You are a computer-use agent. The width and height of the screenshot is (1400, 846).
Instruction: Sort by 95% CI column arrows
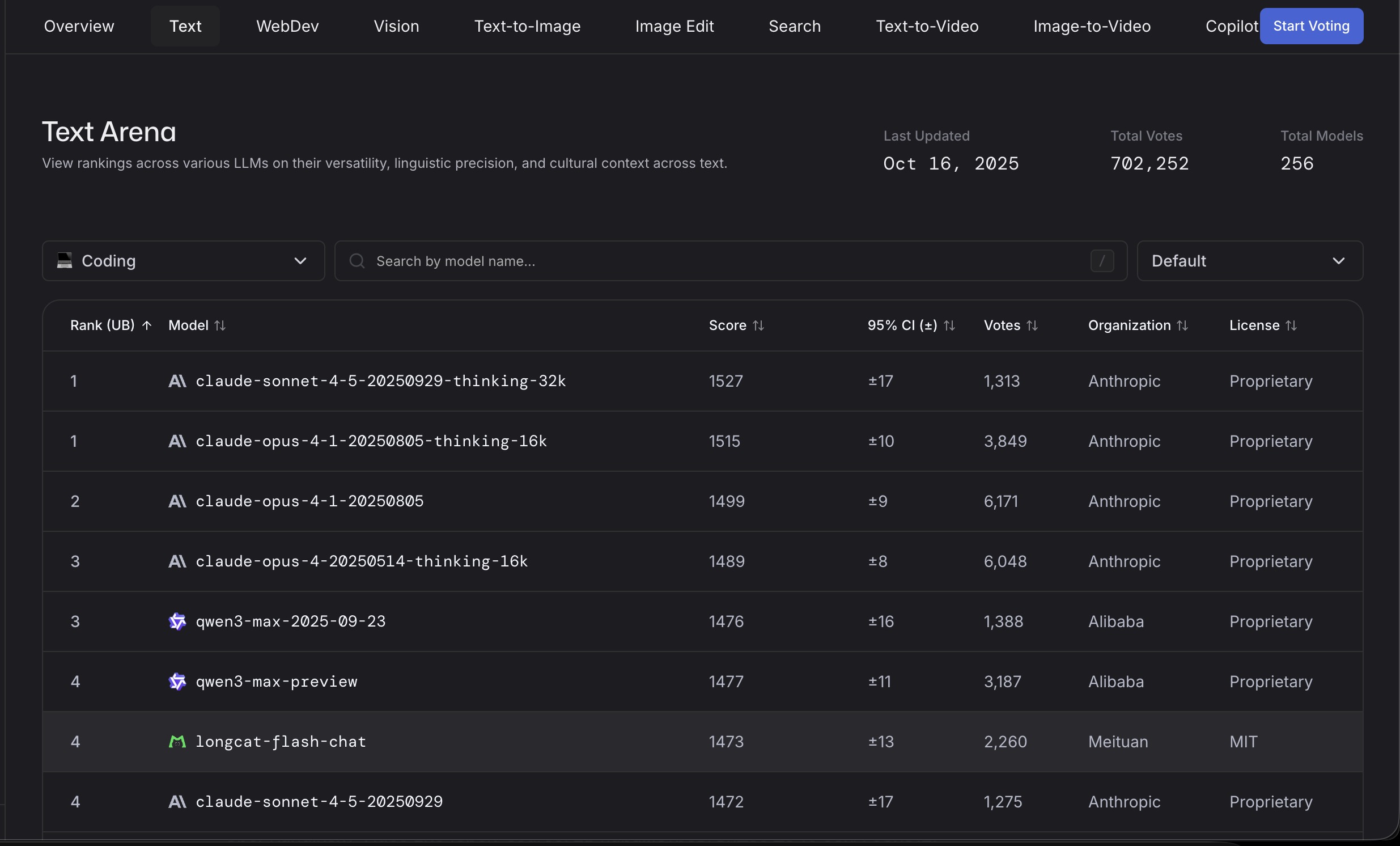tap(949, 325)
